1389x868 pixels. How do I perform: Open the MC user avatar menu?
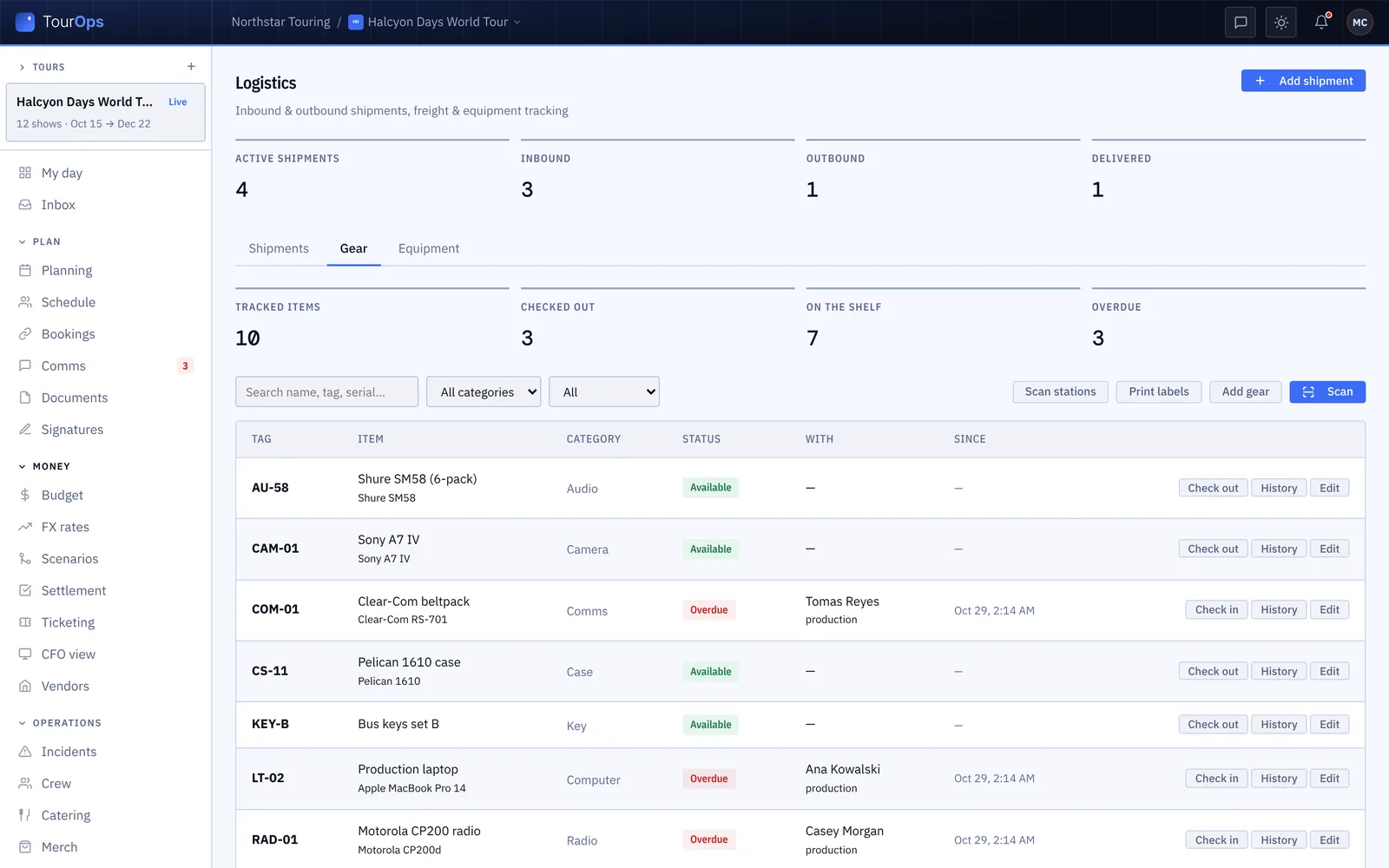click(1360, 23)
